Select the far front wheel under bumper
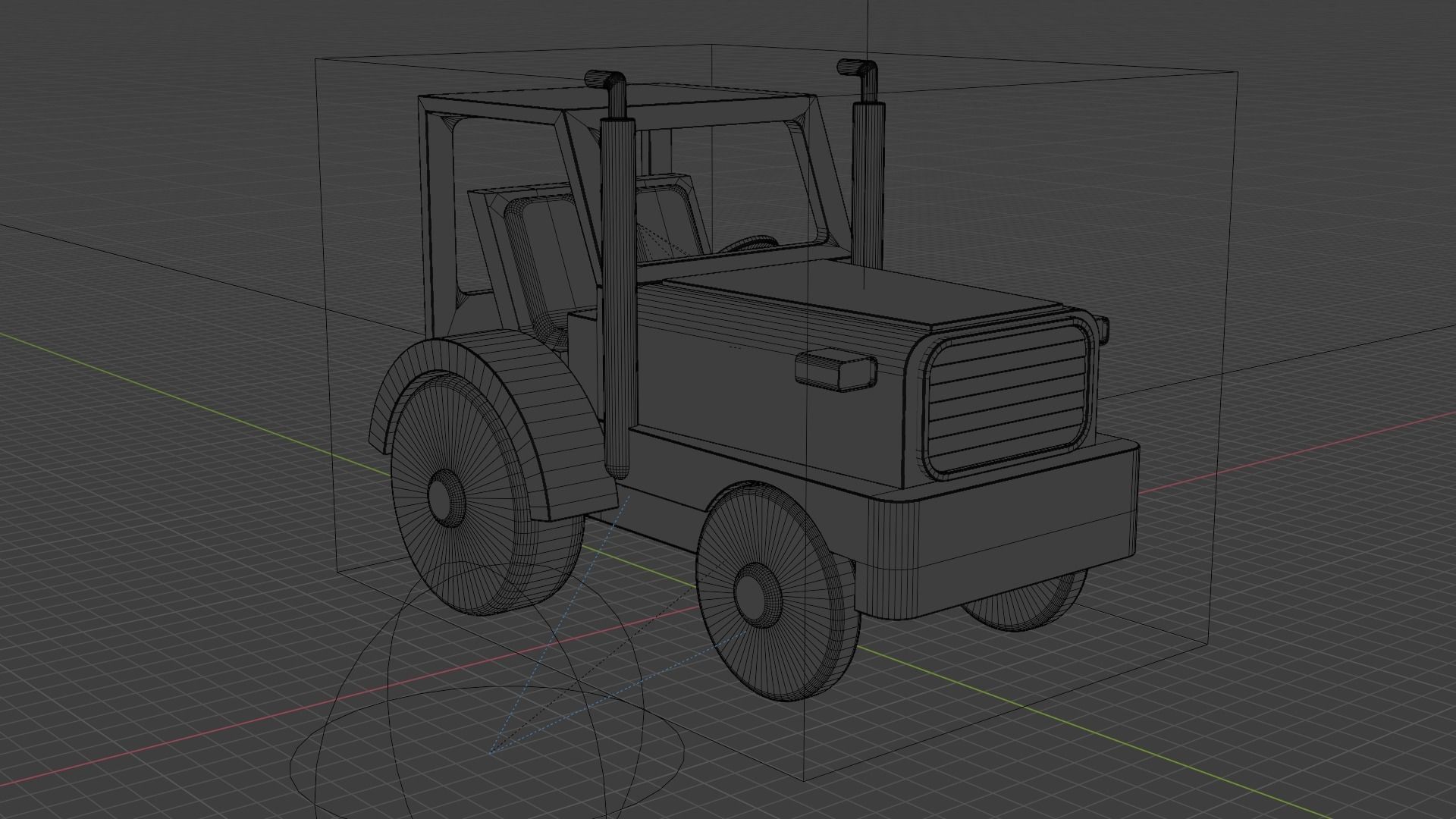The height and width of the screenshot is (819, 1456). pyautogui.click(x=1028, y=603)
